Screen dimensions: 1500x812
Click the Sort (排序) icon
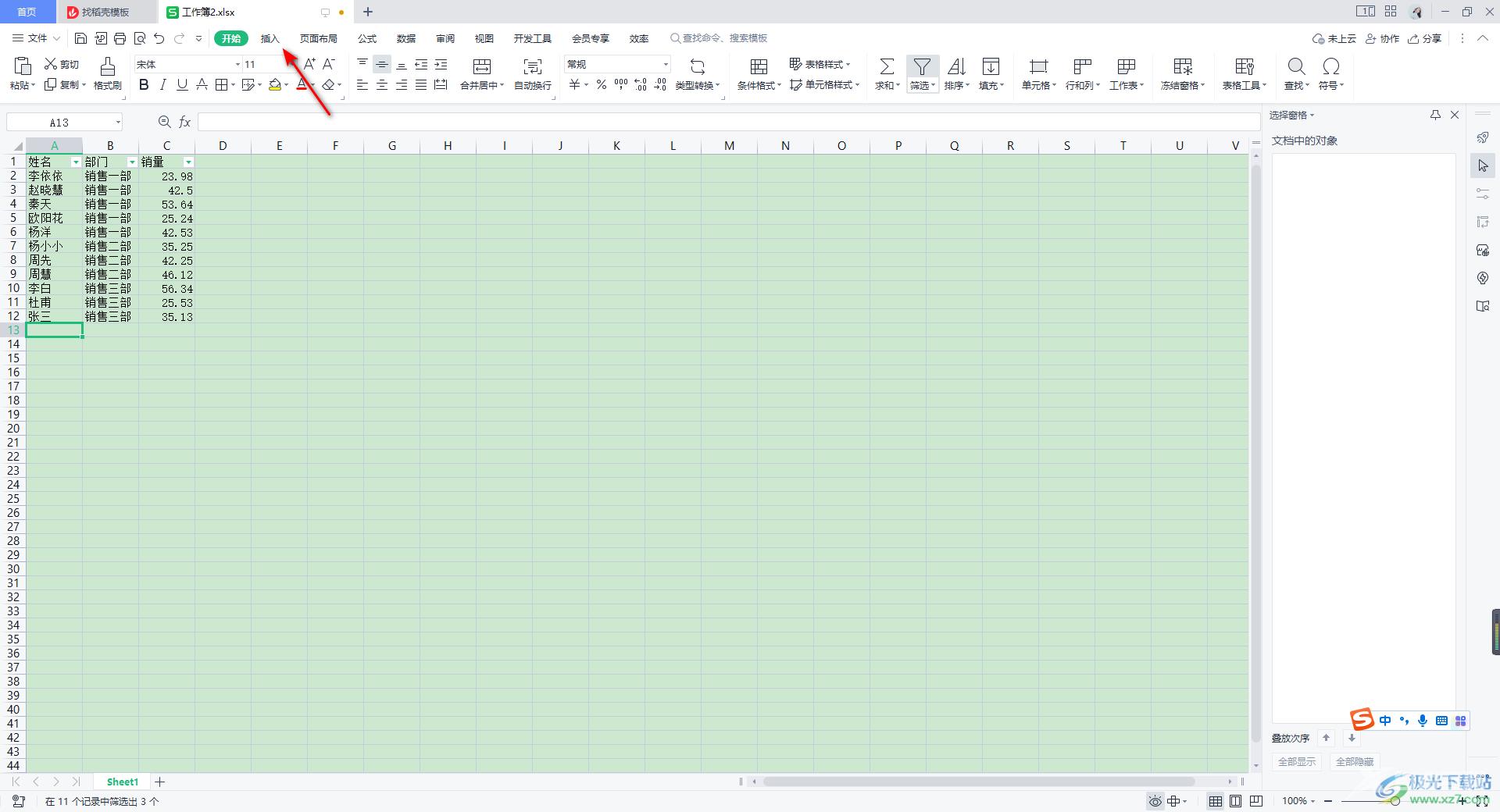coord(956,66)
